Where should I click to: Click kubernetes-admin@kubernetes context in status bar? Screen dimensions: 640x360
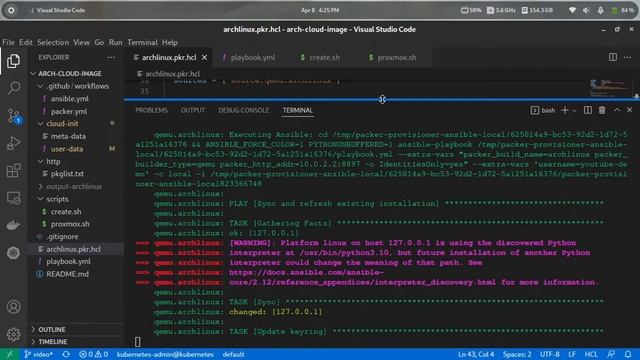click(165, 354)
